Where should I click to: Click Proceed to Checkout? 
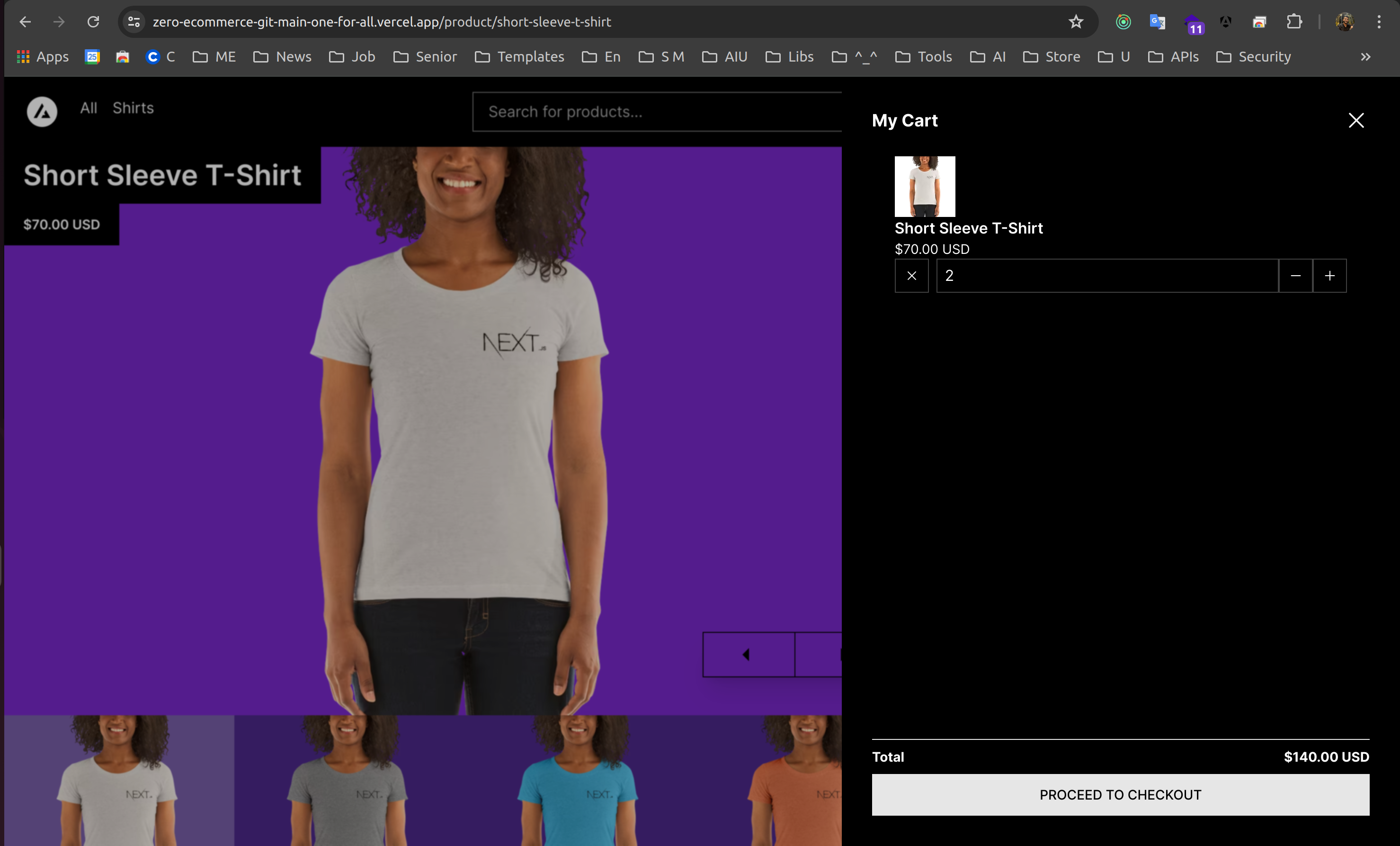coord(1120,794)
